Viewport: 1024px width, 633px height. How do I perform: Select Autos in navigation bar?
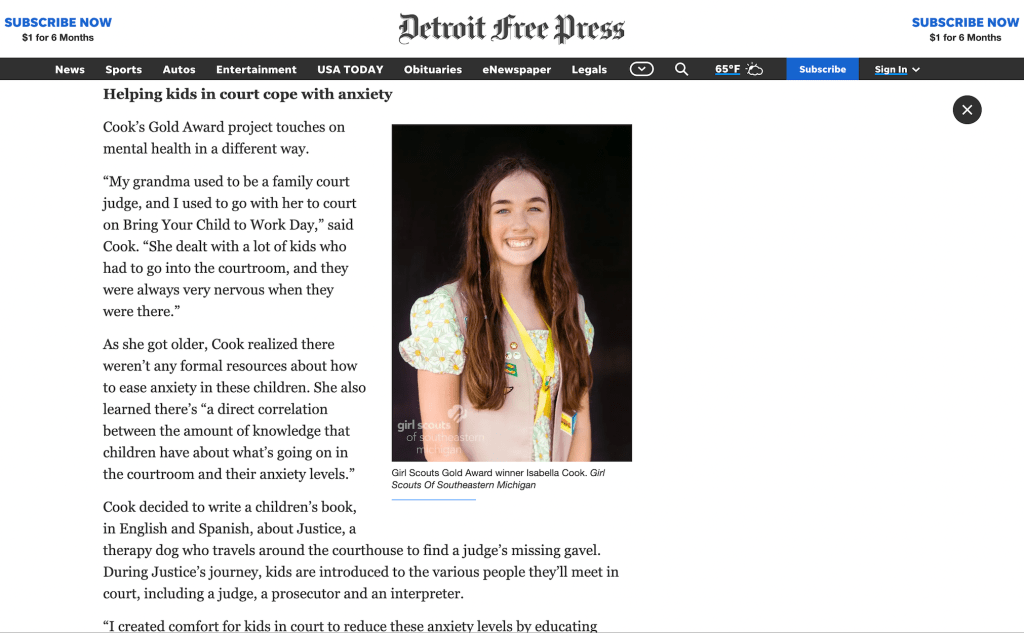click(x=179, y=69)
